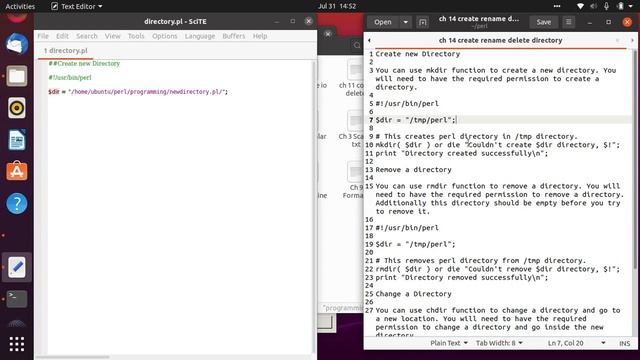Click Activities in the top bar
640x360 pixels.
20,6
